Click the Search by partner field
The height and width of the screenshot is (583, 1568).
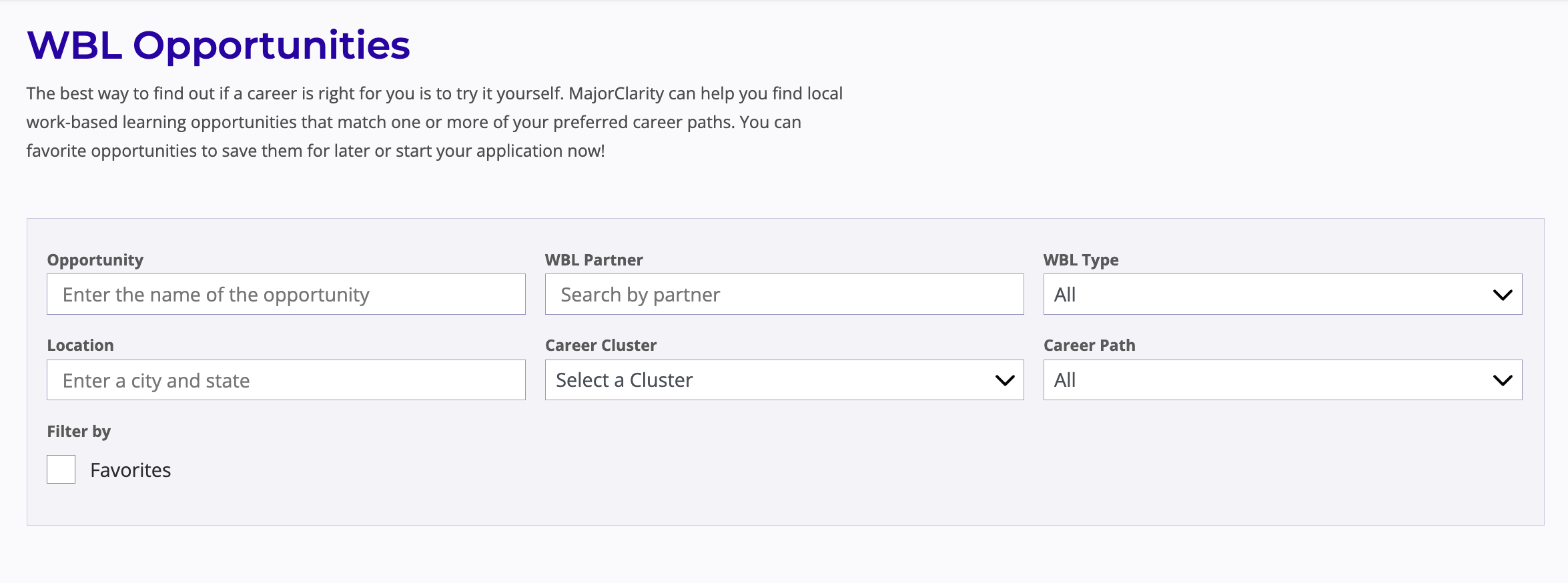tap(784, 295)
